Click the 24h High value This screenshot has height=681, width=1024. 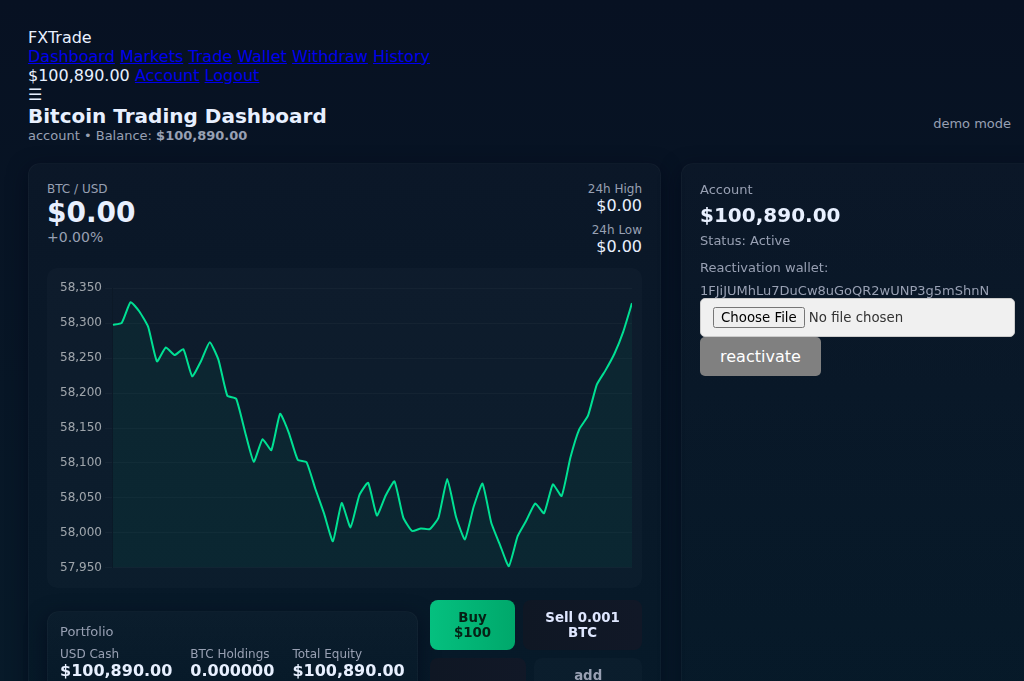pyautogui.click(x=619, y=205)
